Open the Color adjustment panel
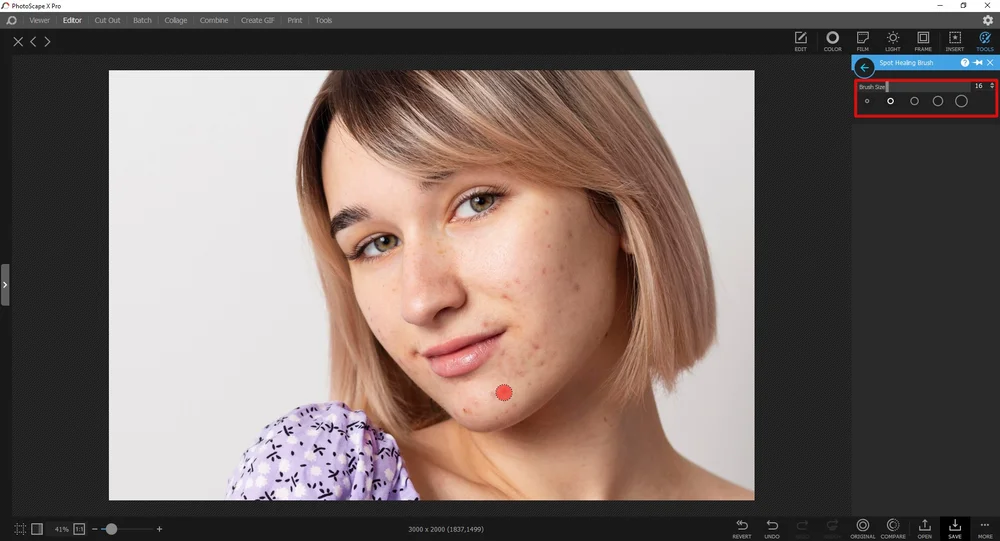 [x=832, y=41]
